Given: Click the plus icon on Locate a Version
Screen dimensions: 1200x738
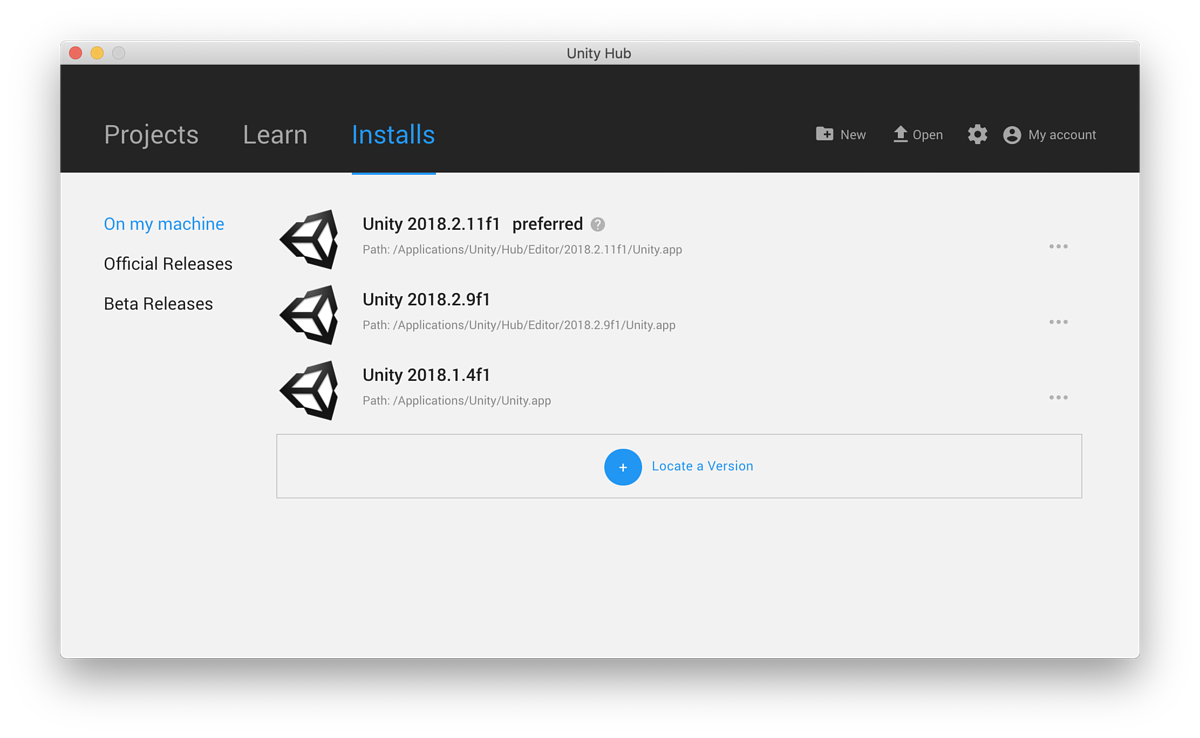Looking at the screenshot, I should 623,467.
